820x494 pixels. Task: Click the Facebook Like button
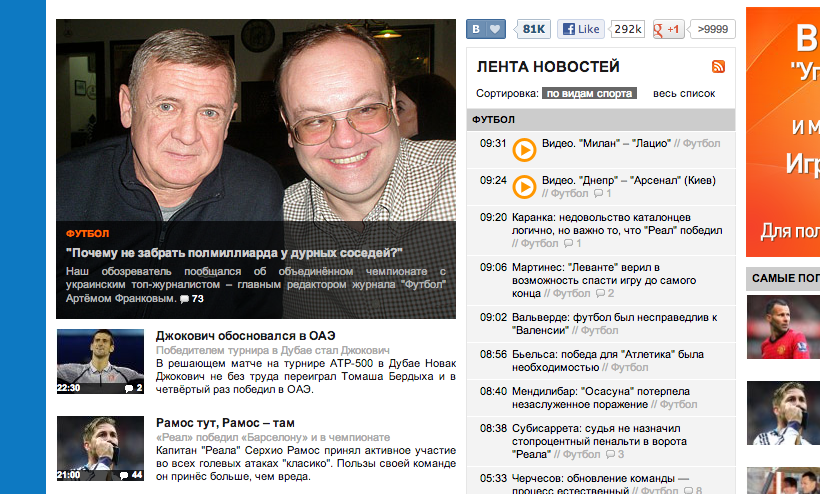tap(580, 29)
